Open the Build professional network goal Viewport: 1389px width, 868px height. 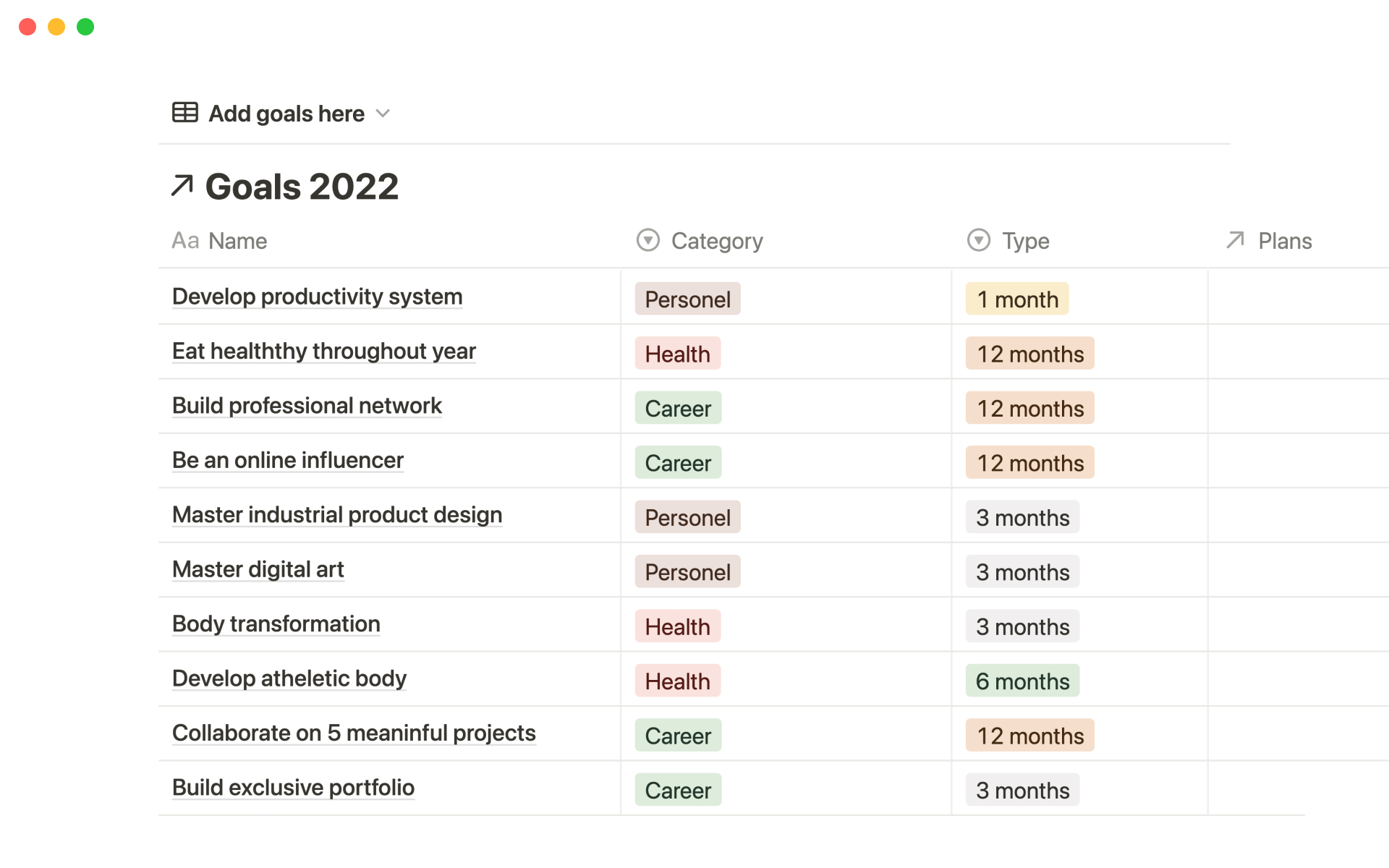click(307, 406)
